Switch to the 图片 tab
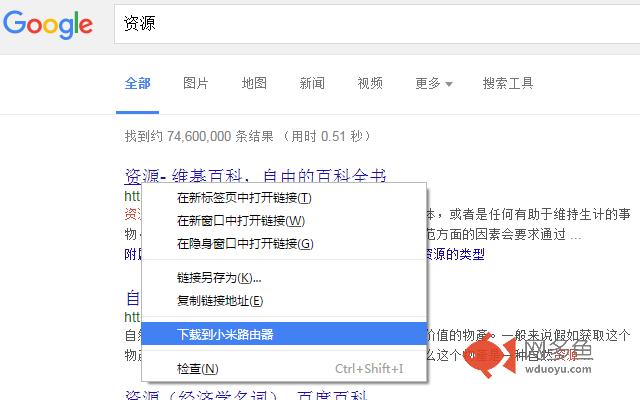Screen dimensions: 640x400 pos(196,83)
